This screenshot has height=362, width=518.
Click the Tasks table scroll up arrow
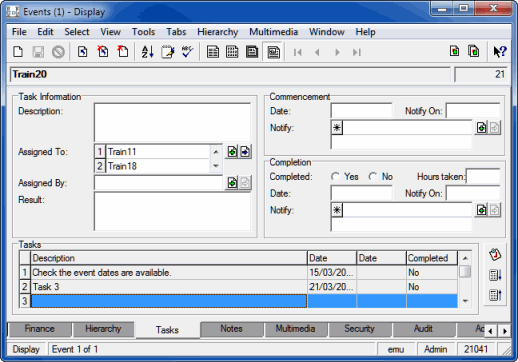pos(465,258)
